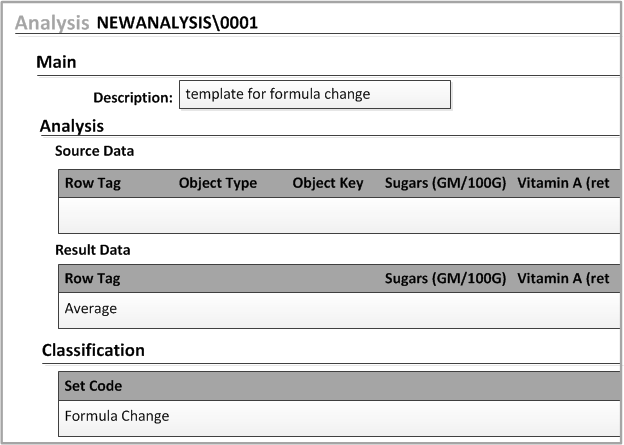Viewport: 624px width, 445px height.
Task: Click Sugars (GM/100G) header in Result Data
Action: 445,279
